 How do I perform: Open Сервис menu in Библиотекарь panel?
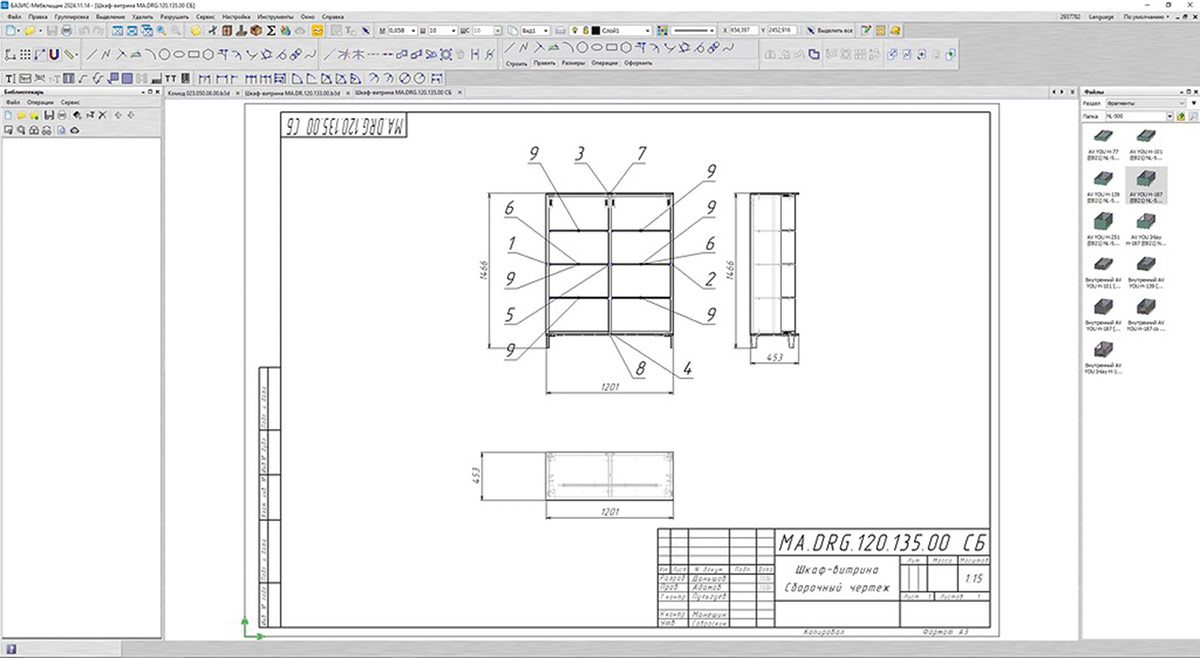[x=70, y=103]
